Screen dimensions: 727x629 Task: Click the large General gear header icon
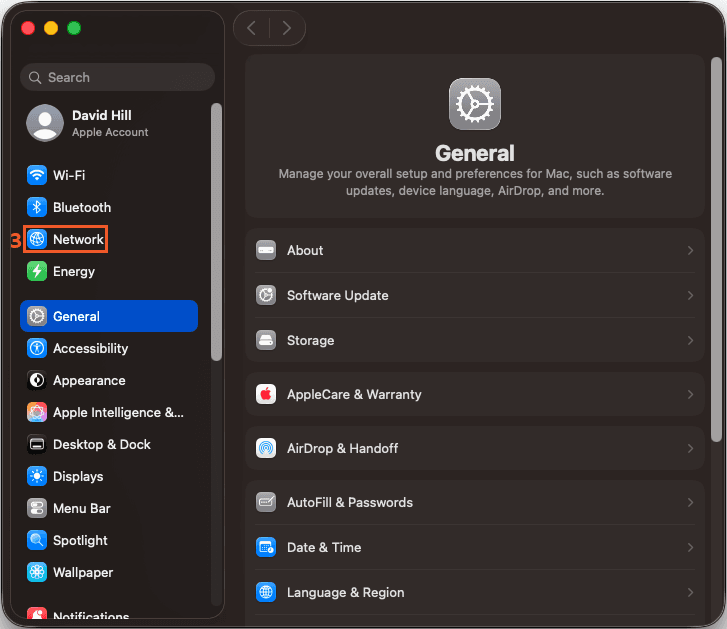point(475,104)
